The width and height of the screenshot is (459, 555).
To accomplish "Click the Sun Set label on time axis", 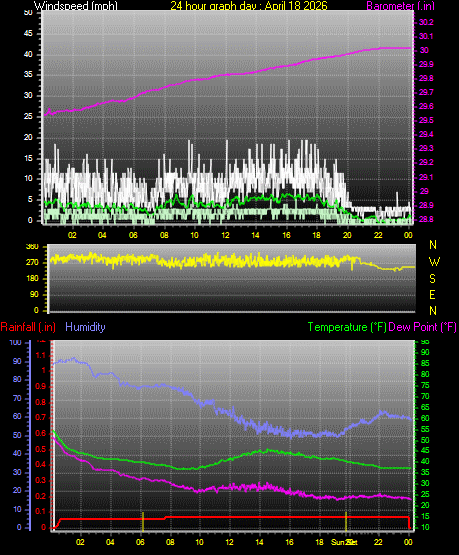I will coord(344,542).
